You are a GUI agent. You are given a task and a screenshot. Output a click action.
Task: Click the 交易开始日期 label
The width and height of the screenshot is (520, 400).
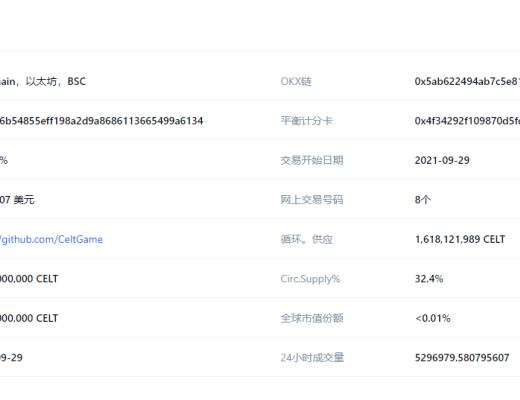pyautogui.click(x=312, y=160)
